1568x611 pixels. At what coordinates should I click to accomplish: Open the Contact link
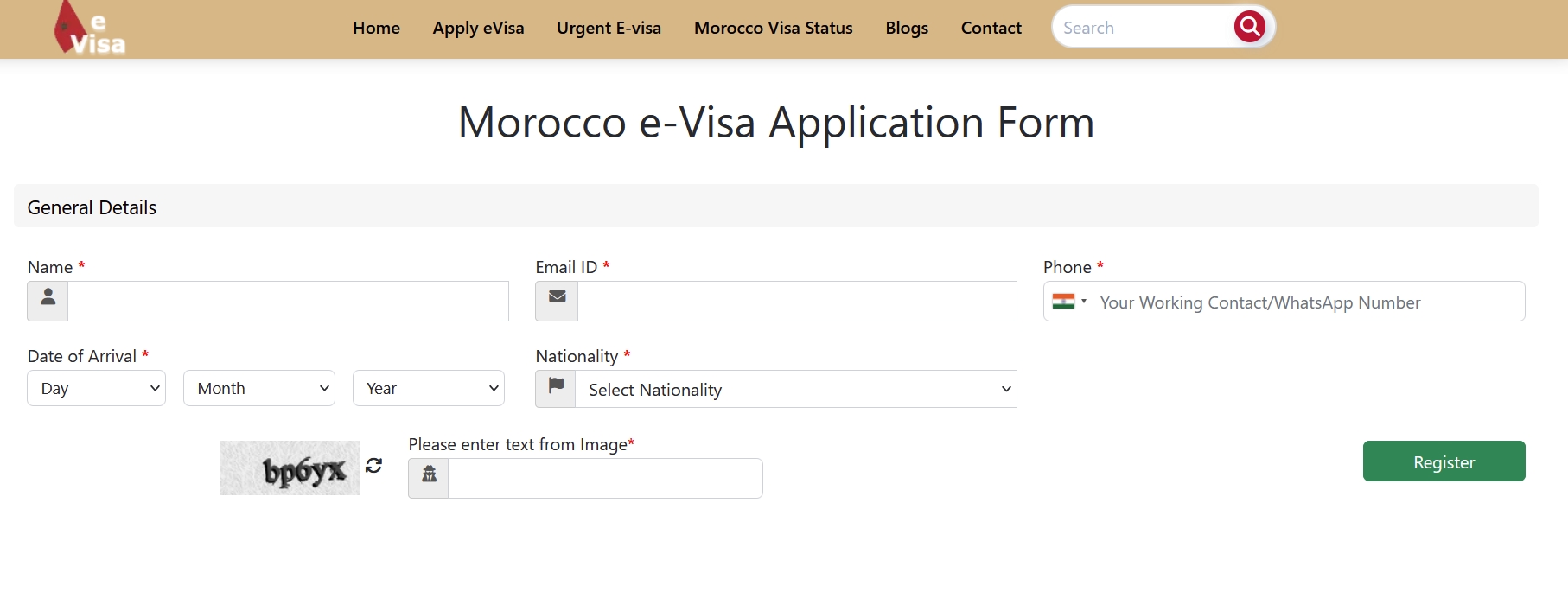point(991,28)
